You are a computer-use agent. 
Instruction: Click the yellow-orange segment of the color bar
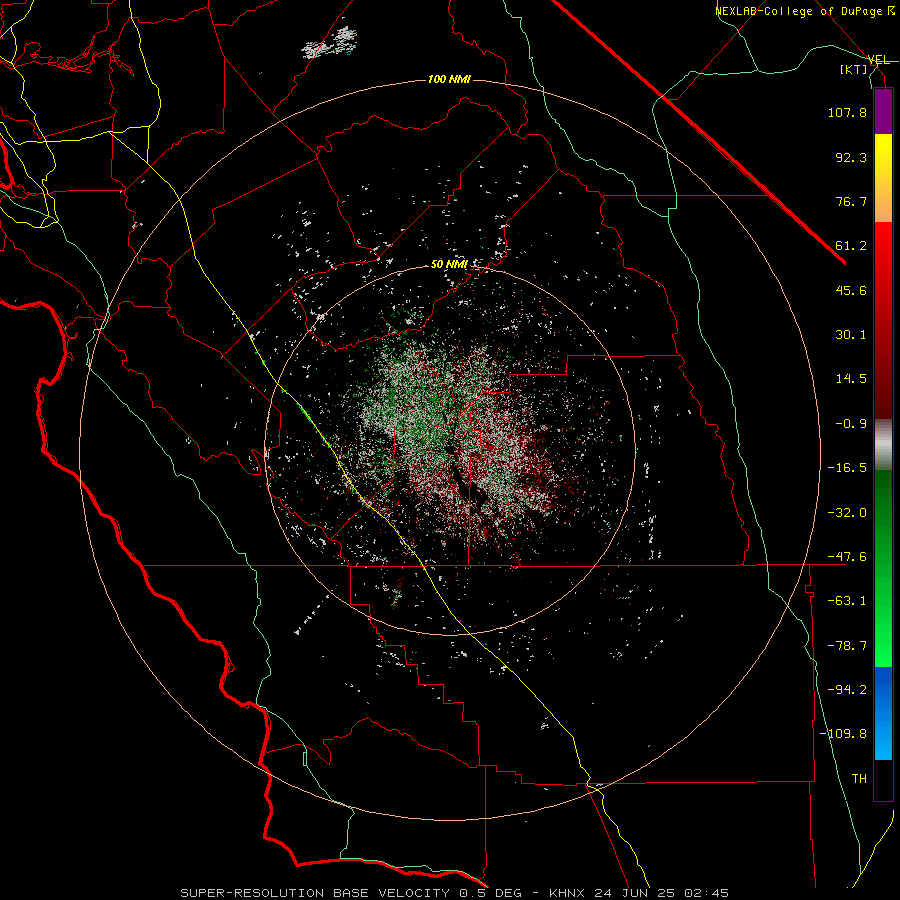[x=883, y=178]
